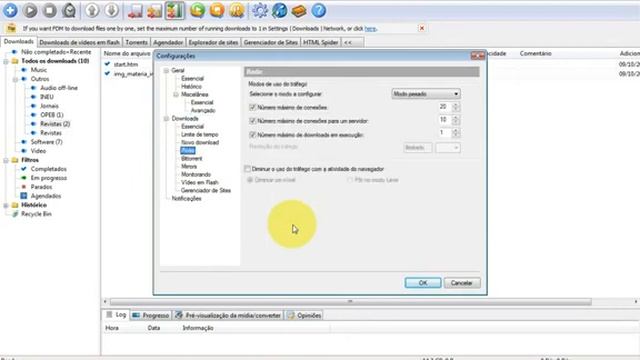
Task: Select the Medium traffic mode toolbar icon
Action: tap(155, 11)
